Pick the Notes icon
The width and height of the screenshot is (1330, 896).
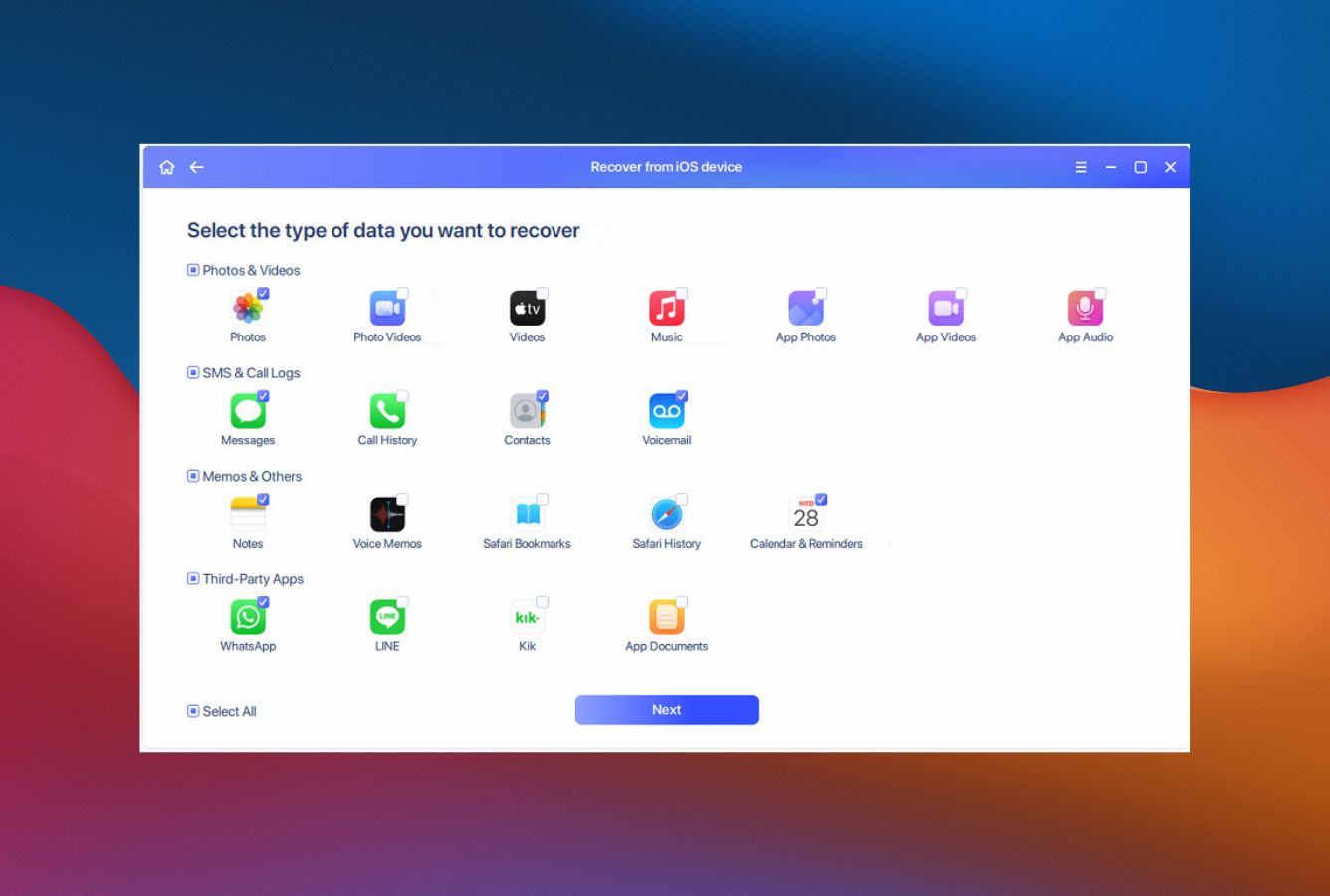[248, 515]
